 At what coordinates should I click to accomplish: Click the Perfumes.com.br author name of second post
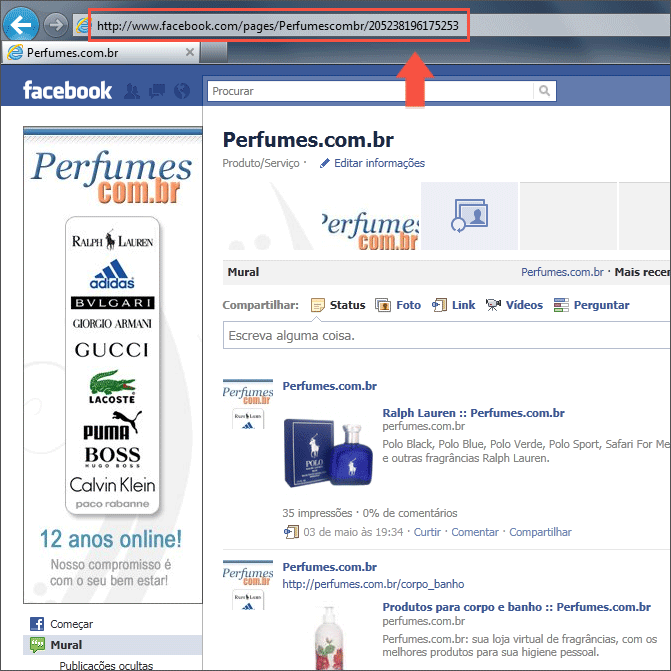[x=330, y=567]
